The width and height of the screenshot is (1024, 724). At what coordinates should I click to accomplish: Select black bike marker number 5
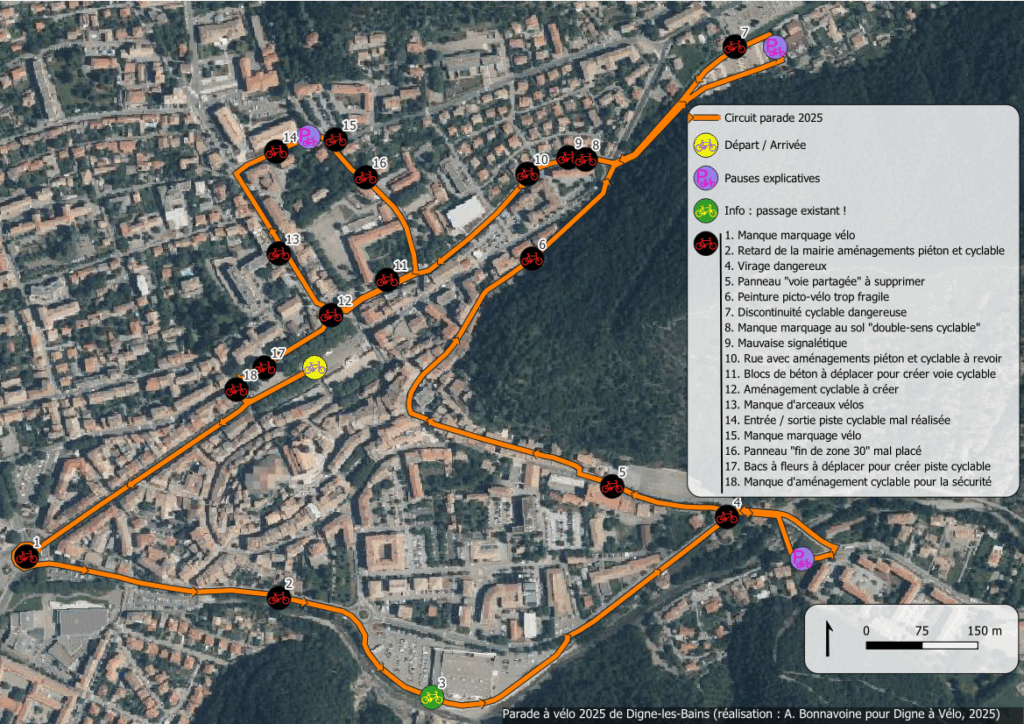tap(612, 486)
